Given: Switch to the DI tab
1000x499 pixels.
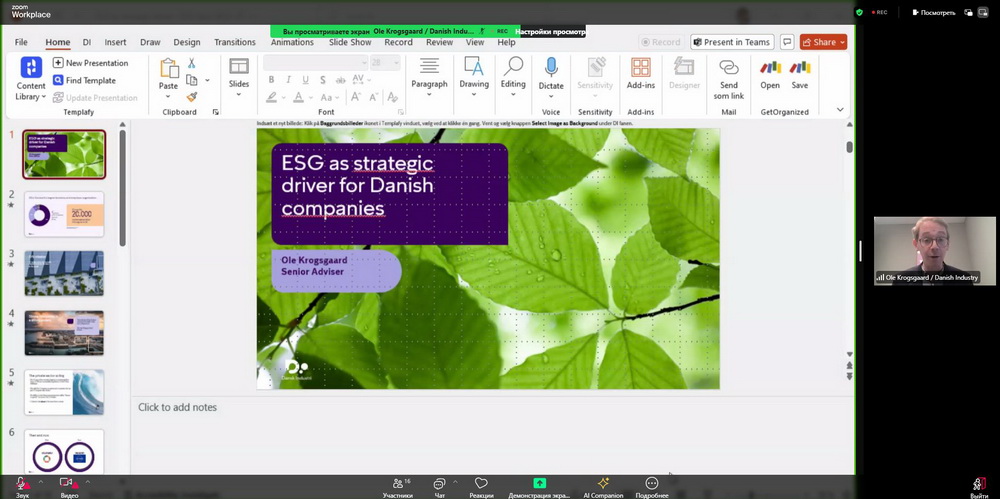Looking at the screenshot, I should 87,42.
